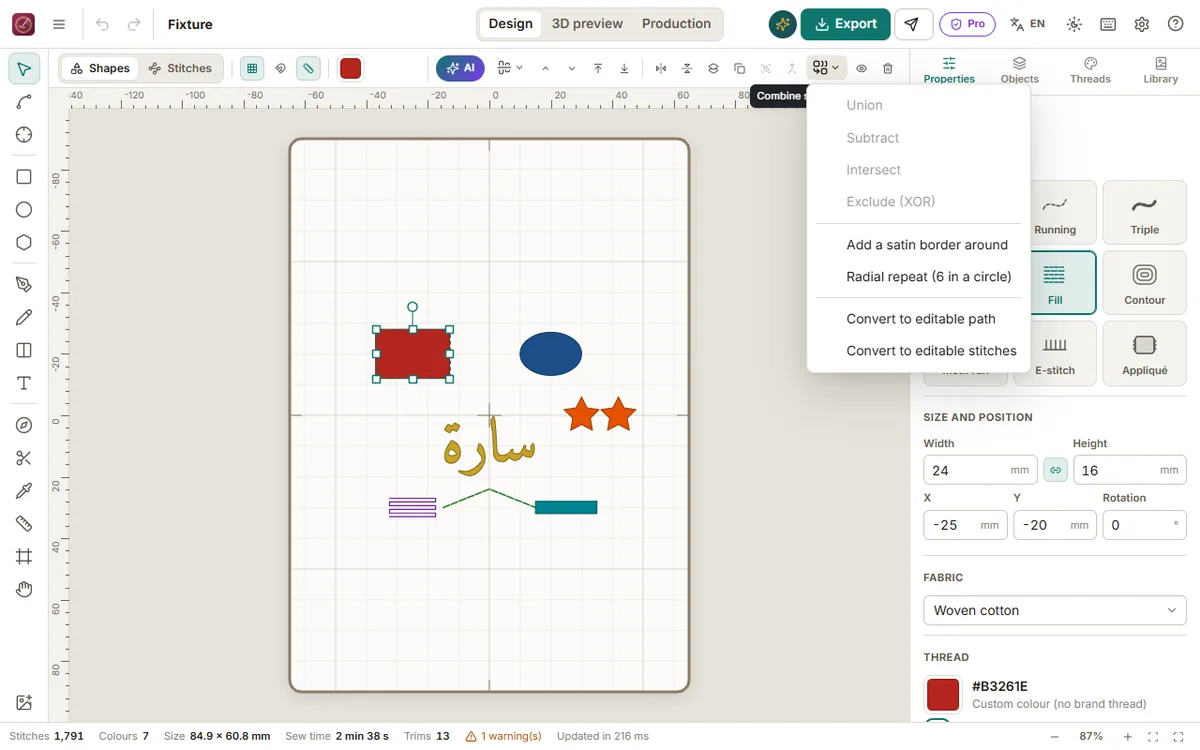
Task: Collapse the Combine shapes dropdown
Action: tap(826, 68)
